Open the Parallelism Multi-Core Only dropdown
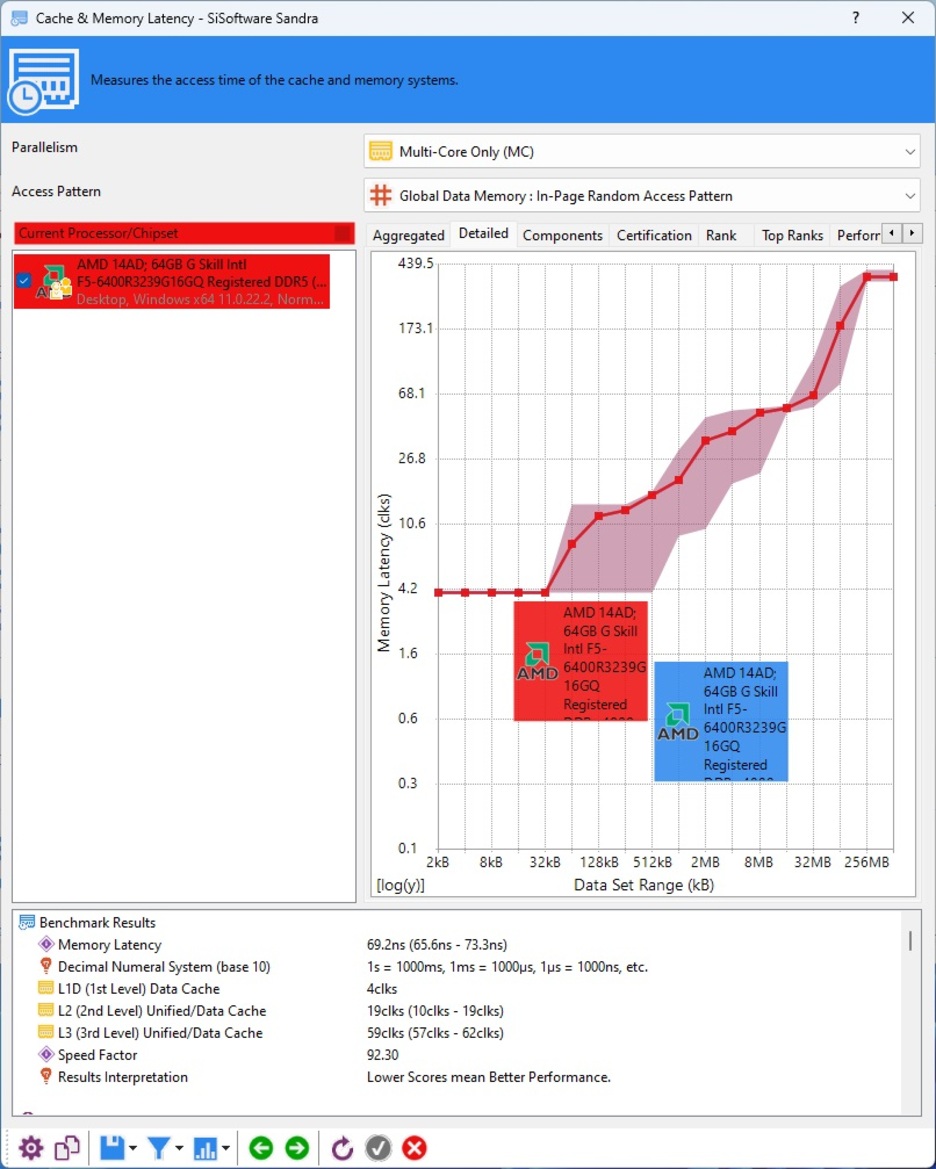This screenshot has height=1169, width=936. (x=642, y=151)
